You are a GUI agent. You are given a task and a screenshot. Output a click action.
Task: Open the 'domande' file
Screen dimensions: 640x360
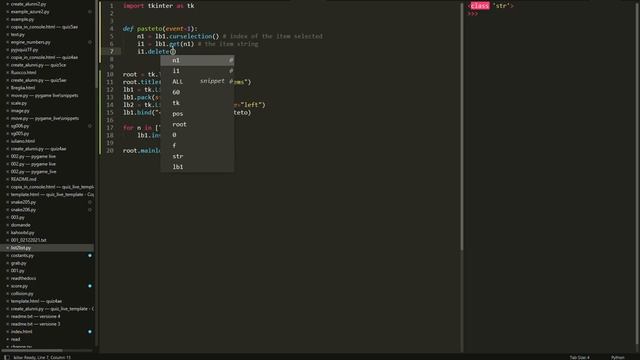(20, 225)
